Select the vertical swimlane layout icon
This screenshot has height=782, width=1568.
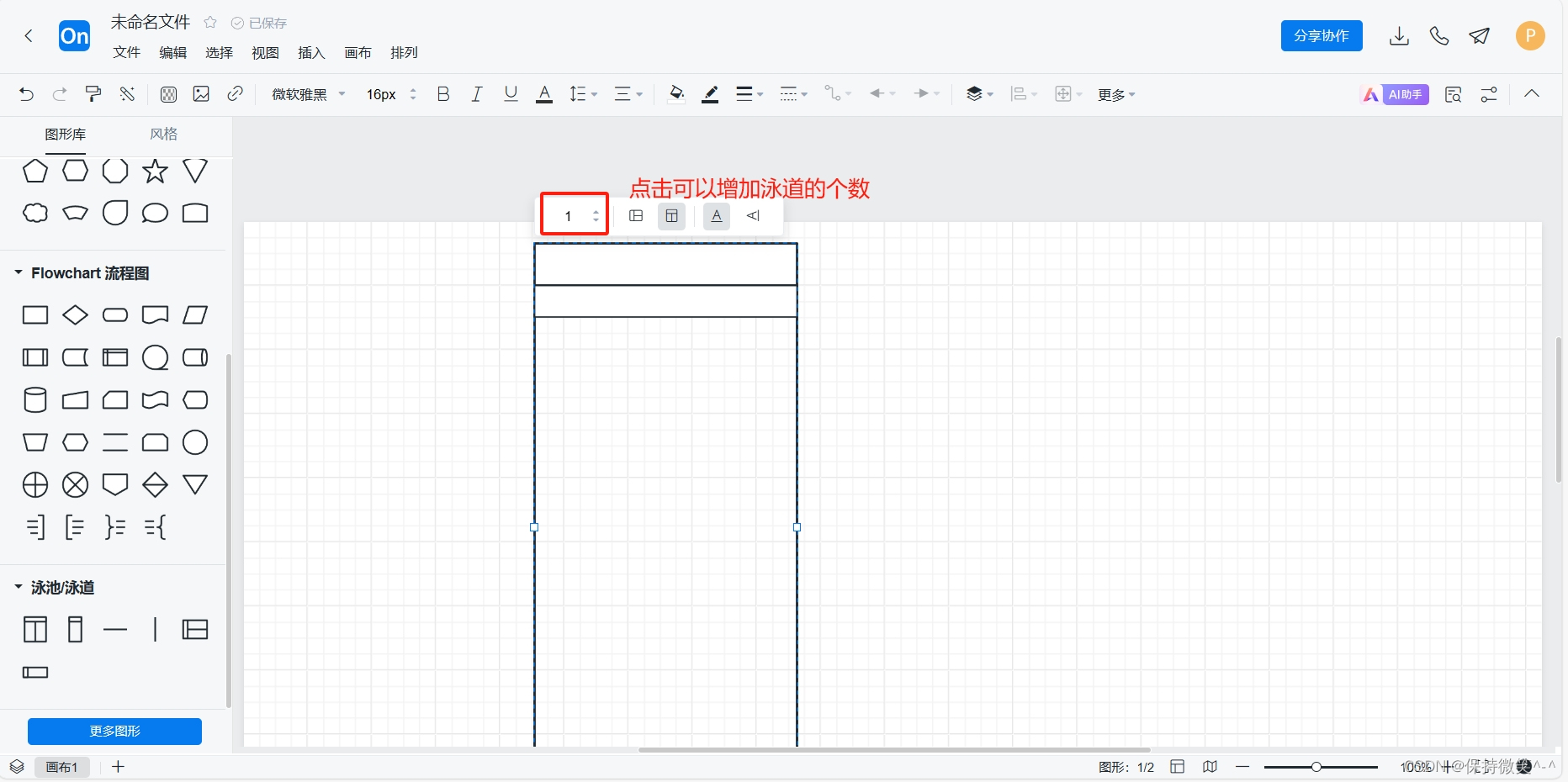point(671,216)
